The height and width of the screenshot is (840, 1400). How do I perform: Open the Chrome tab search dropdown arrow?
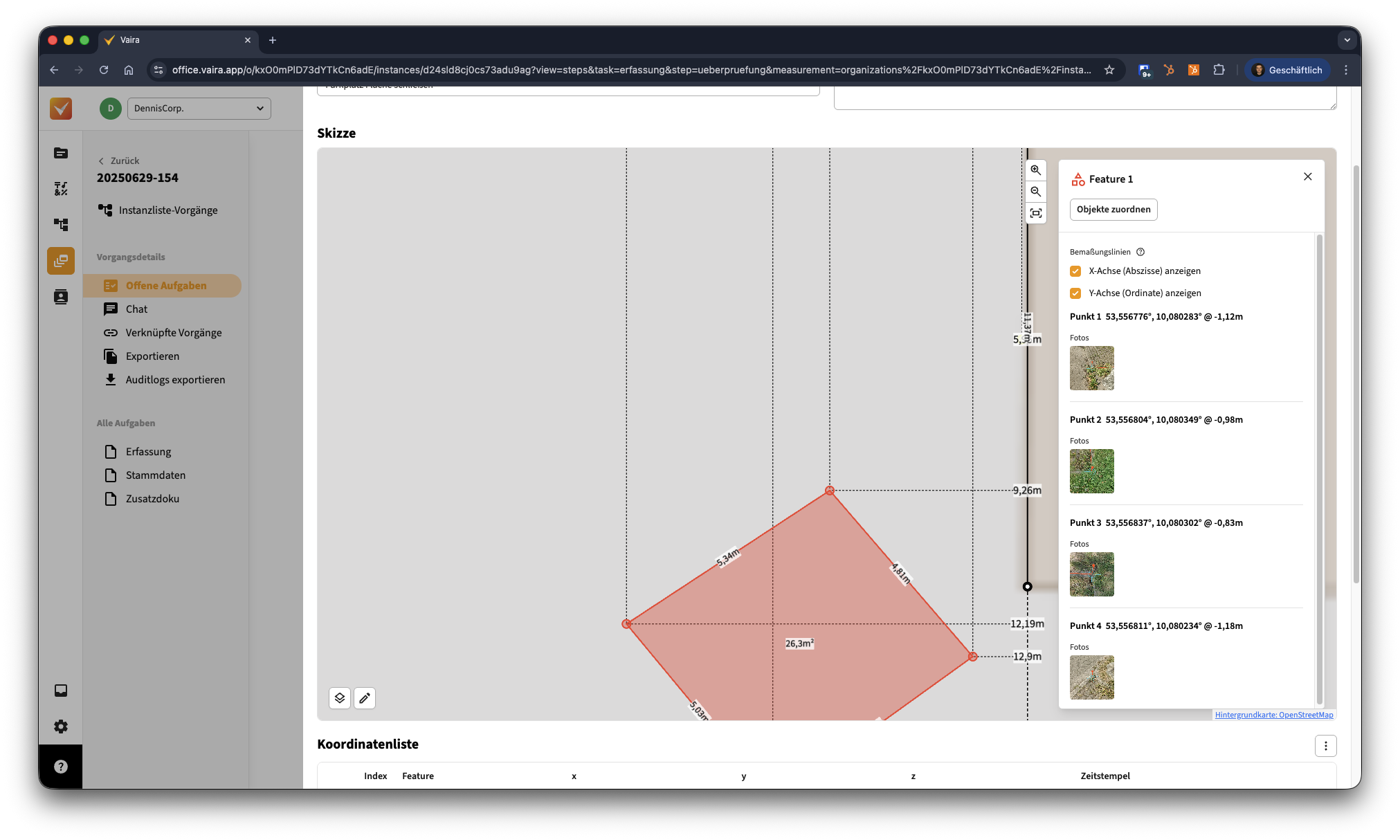click(1347, 40)
